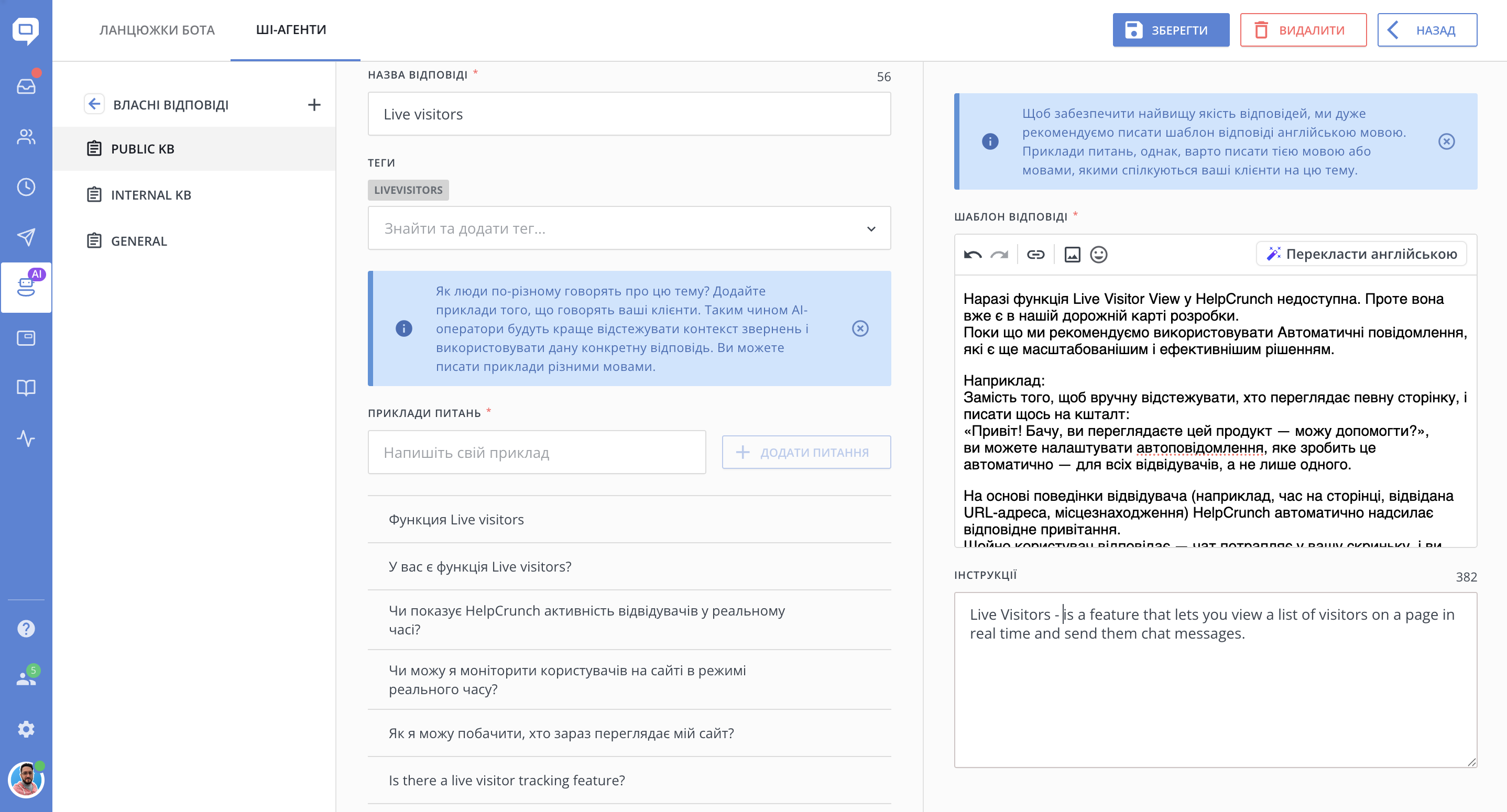Viewport: 1507px width, 812px height.
Task: Click the ВИДАЛИТИ delete button
Action: click(1303, 30)
